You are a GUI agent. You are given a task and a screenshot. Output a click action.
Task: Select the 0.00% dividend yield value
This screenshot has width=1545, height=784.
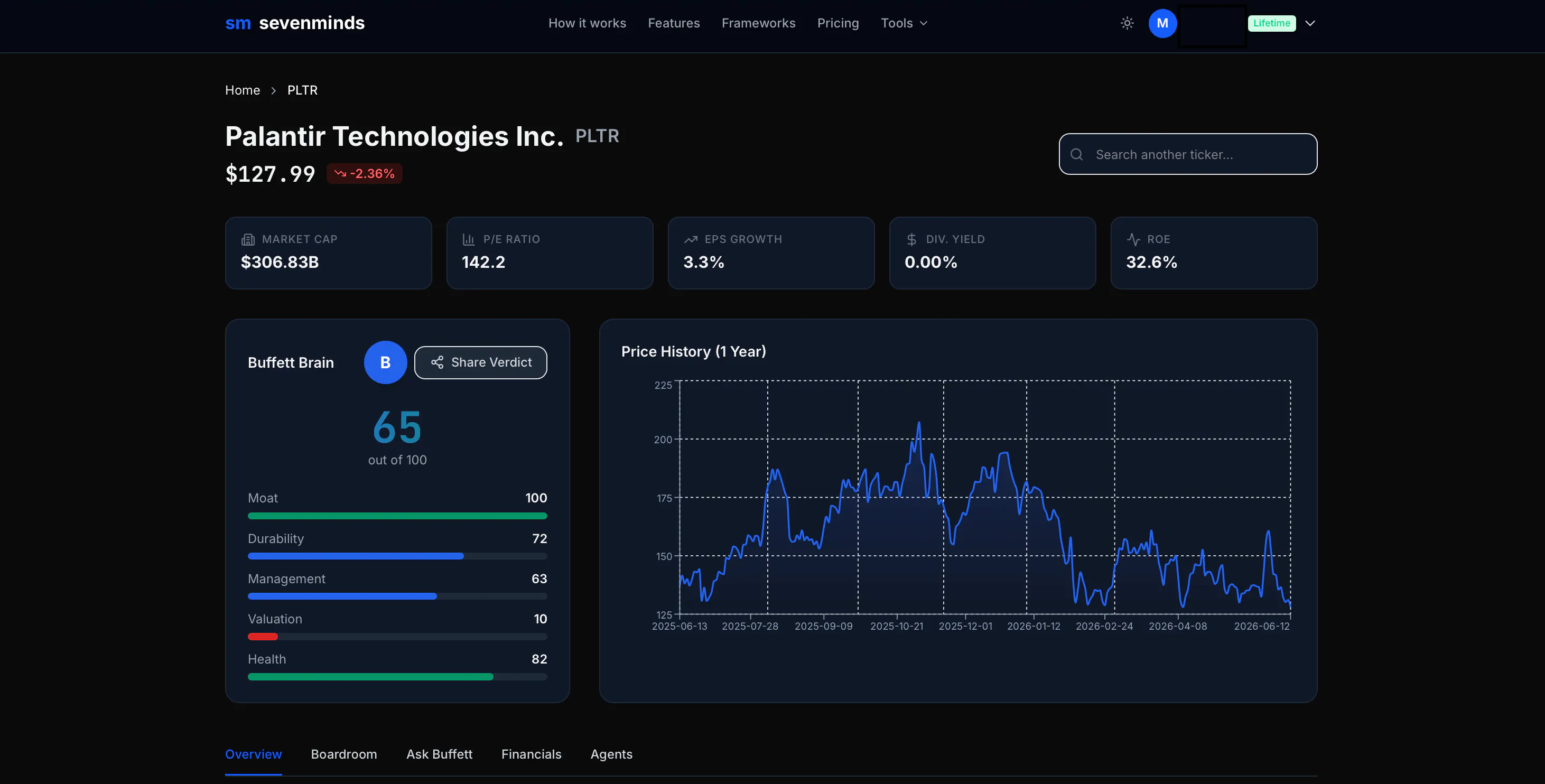coord(931,262)
